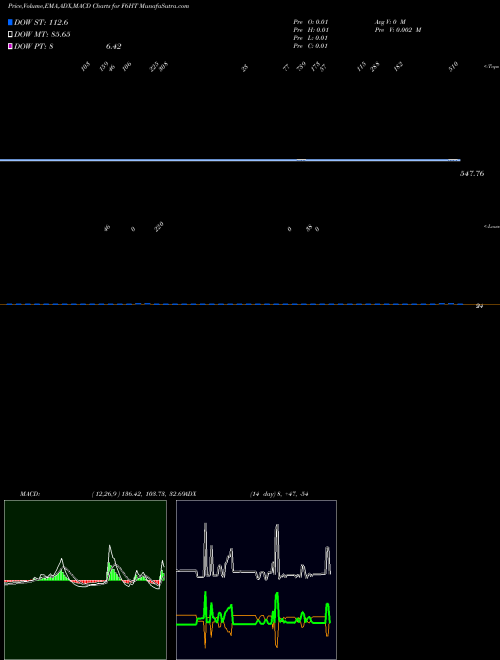Click the 'Pre V: 0.002 M' text

pos(398,30)
